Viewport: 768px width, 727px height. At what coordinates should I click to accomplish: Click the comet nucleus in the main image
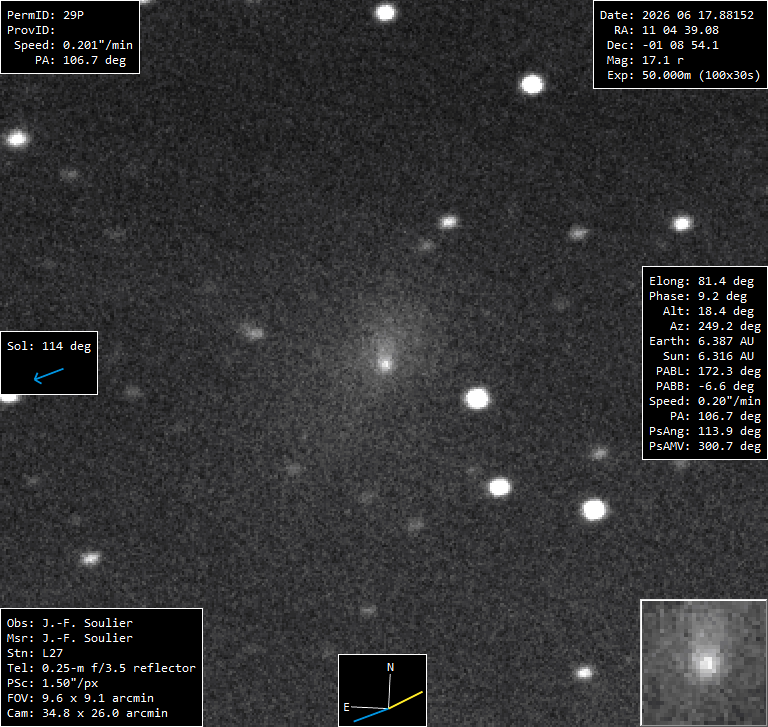pos(385,364)
